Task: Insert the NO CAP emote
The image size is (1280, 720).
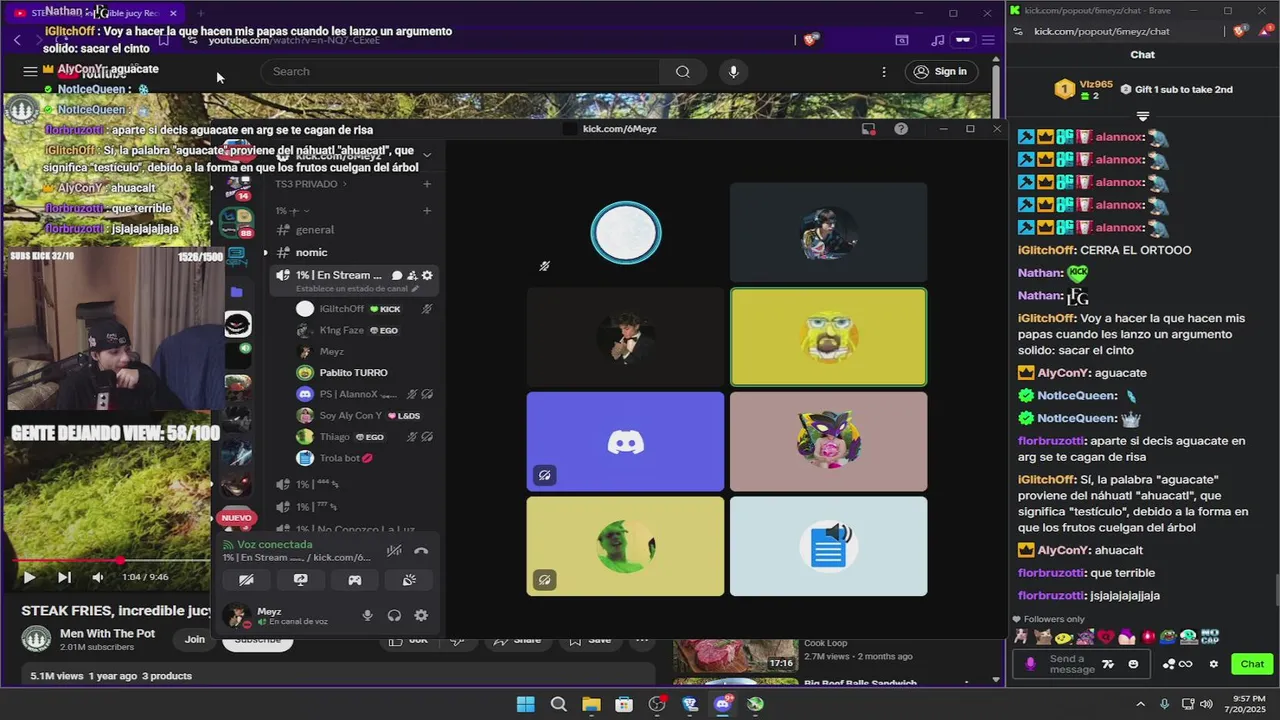Action: [1210, 636]
